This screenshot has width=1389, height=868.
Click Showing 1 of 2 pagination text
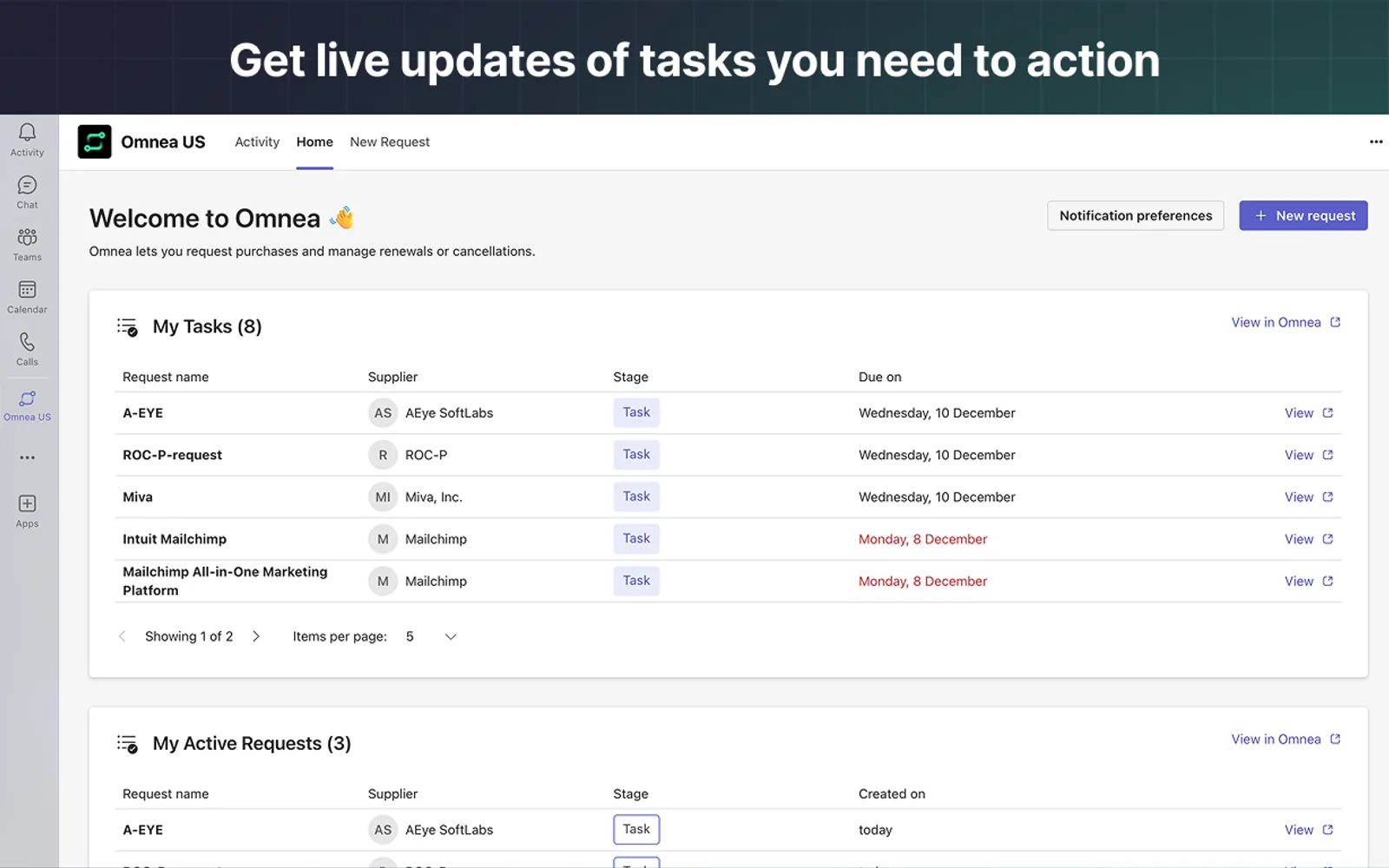click(188, 636)
